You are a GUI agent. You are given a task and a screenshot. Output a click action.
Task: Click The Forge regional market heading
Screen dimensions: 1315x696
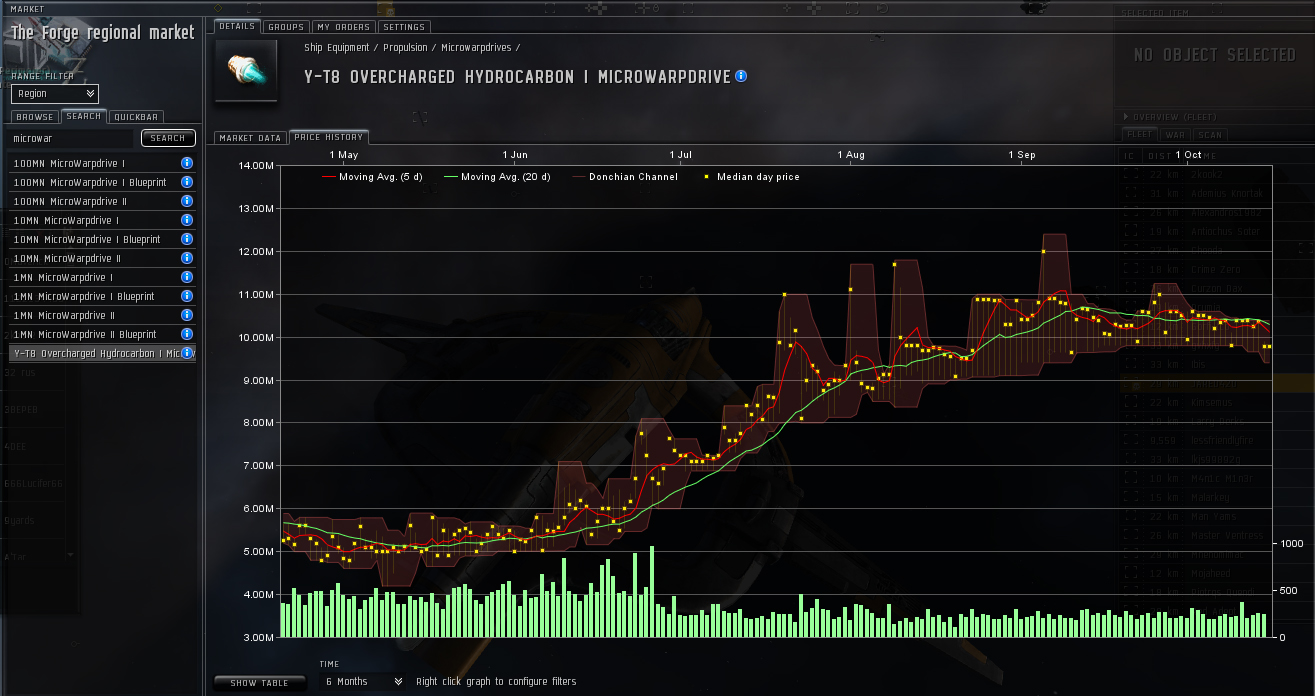point(102,33)
